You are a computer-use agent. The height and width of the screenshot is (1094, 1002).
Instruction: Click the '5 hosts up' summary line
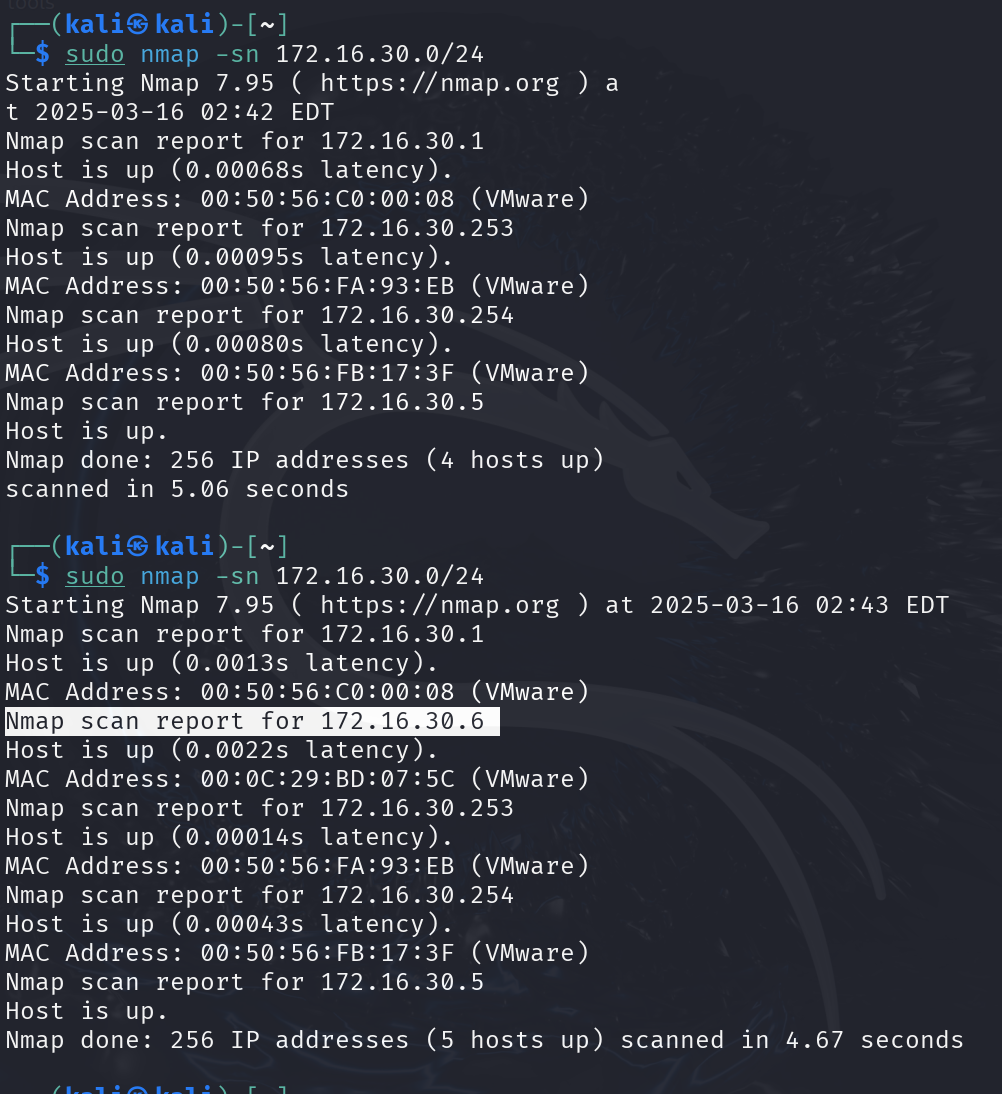pos(484,1040)
